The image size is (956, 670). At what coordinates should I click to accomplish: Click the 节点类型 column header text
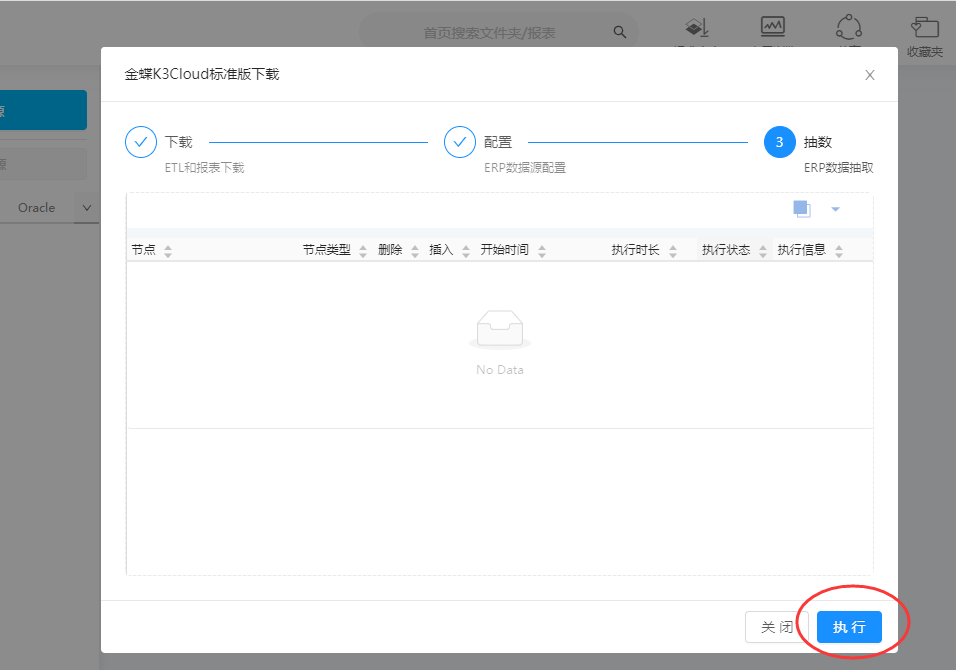click(327, 250)
